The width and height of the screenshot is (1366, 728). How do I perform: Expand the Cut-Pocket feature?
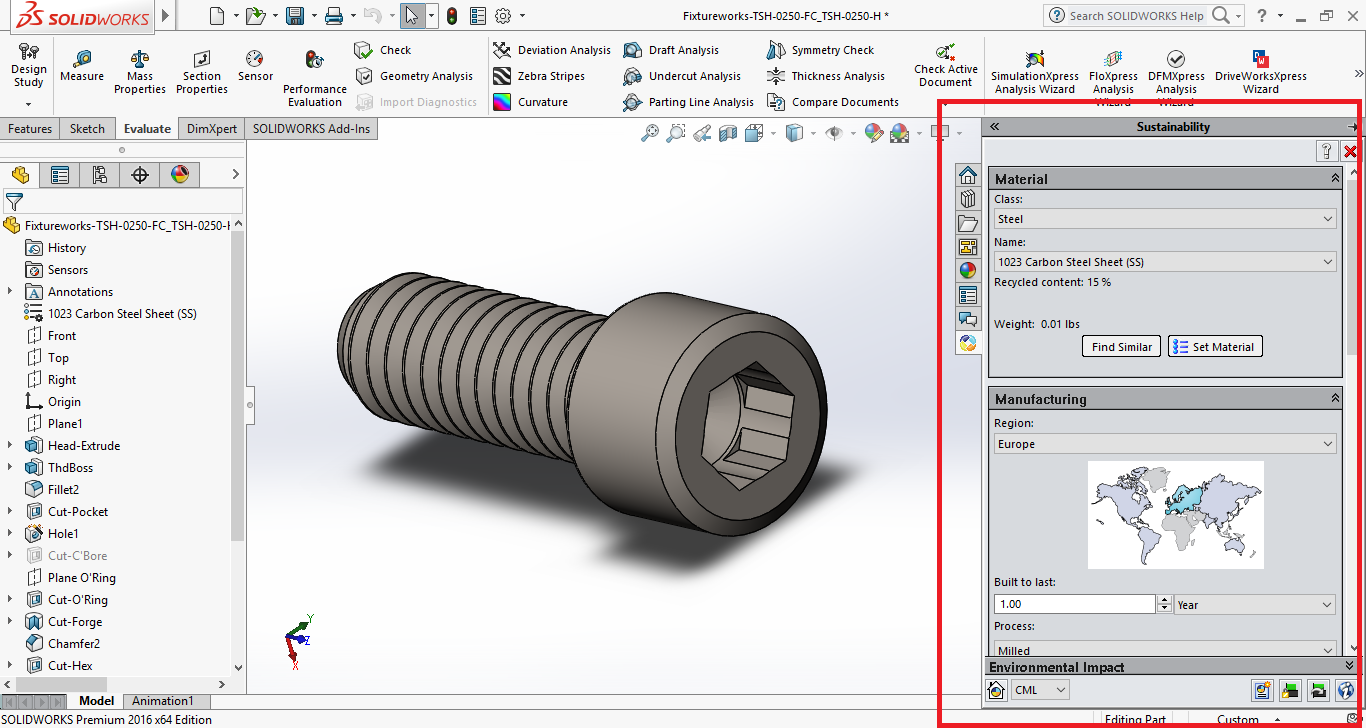[x=10, y=512]
